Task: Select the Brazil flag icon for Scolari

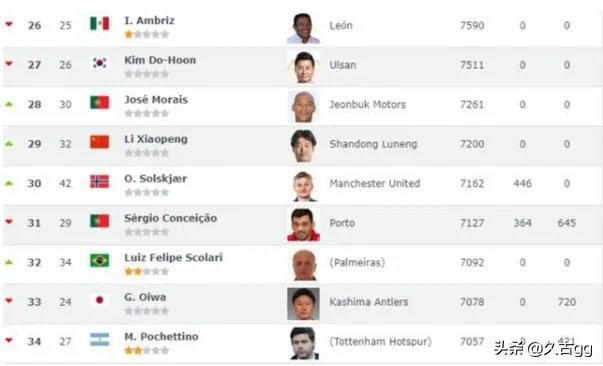Action: 100,260
